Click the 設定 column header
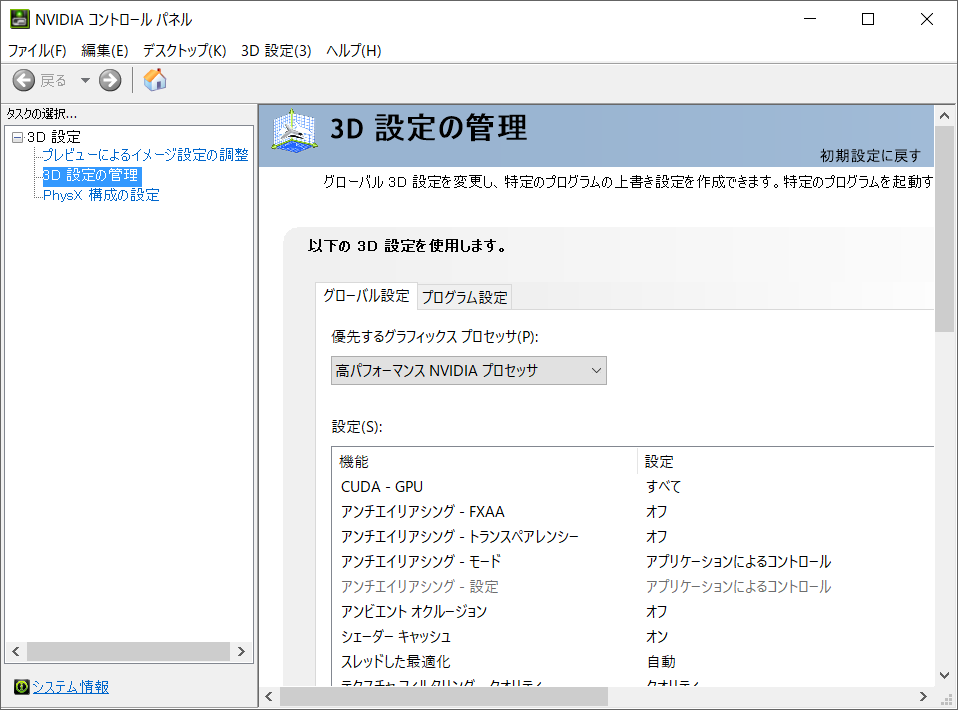This screenshot has height=710, width=958. pos(786,461)
